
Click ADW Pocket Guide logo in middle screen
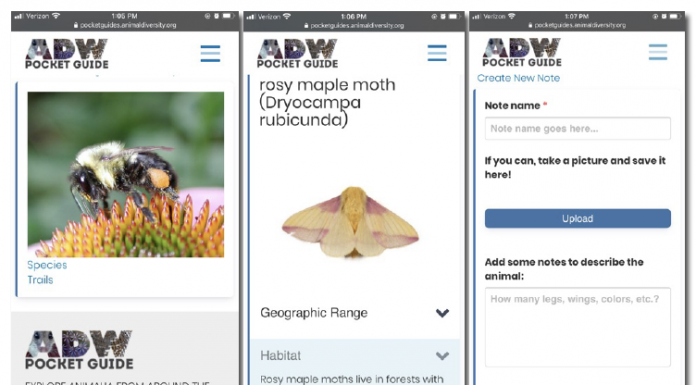pyautogui.click(x=297, y=54)
